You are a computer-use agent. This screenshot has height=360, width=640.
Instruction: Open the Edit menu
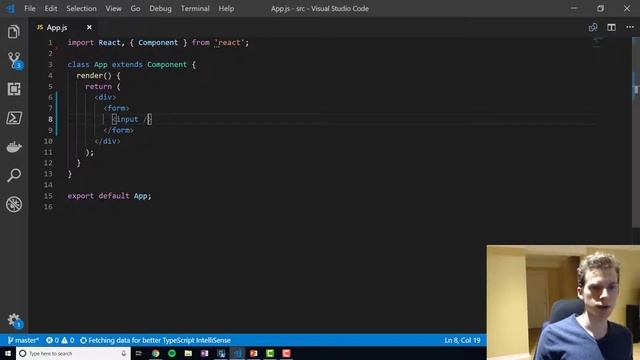[51, 9]
